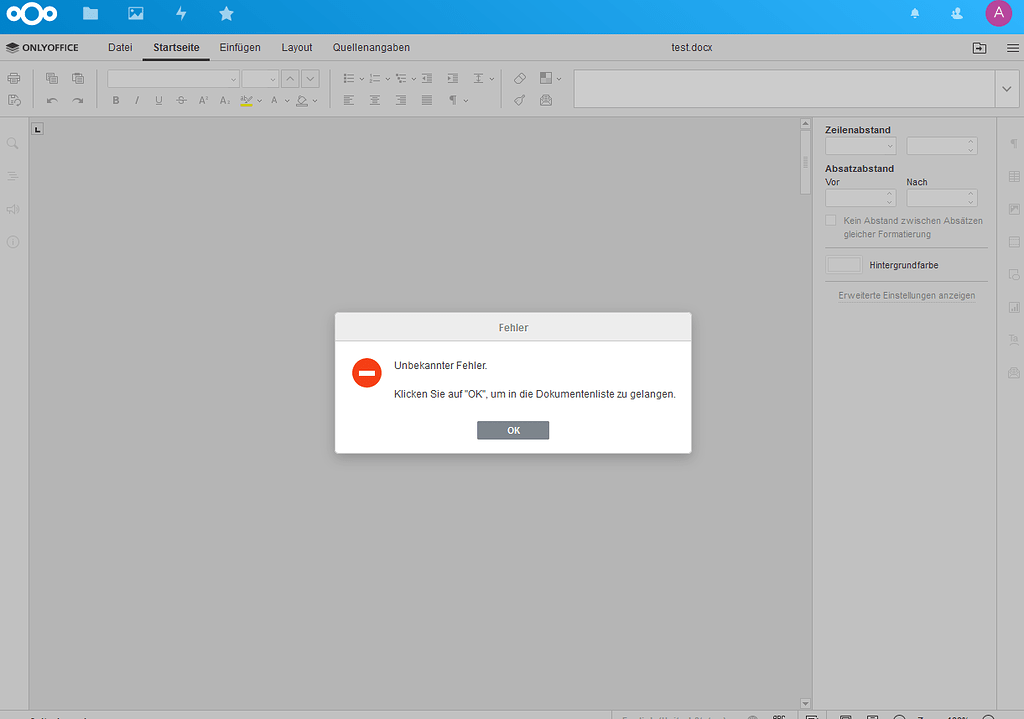Open the Datei menu tab
Image resolution: width=1024 pixels, height=719 pixels.
pyautogui.click(x=120, y=48)
